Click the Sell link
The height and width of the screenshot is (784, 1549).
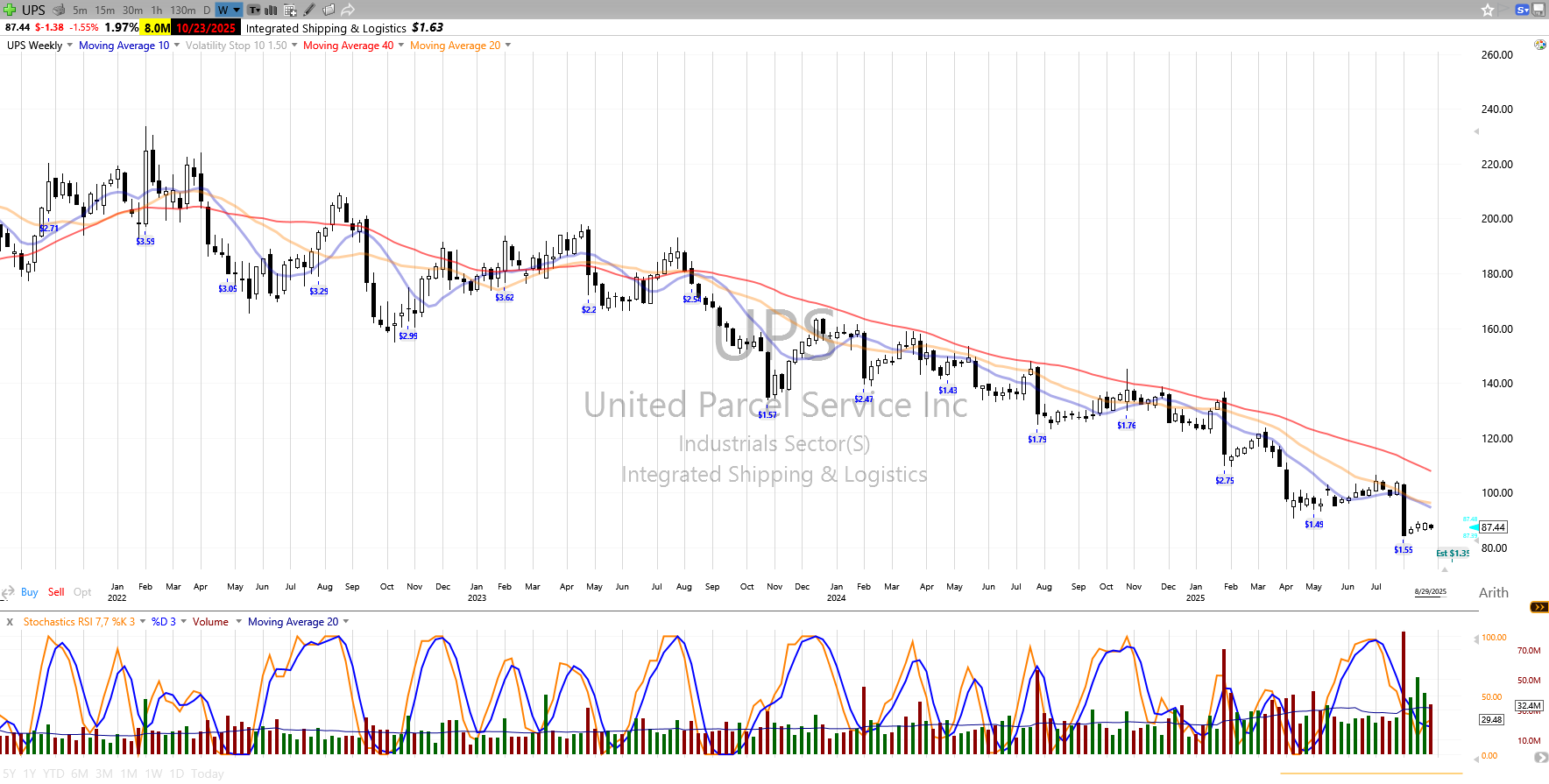[x=56, y=592]
